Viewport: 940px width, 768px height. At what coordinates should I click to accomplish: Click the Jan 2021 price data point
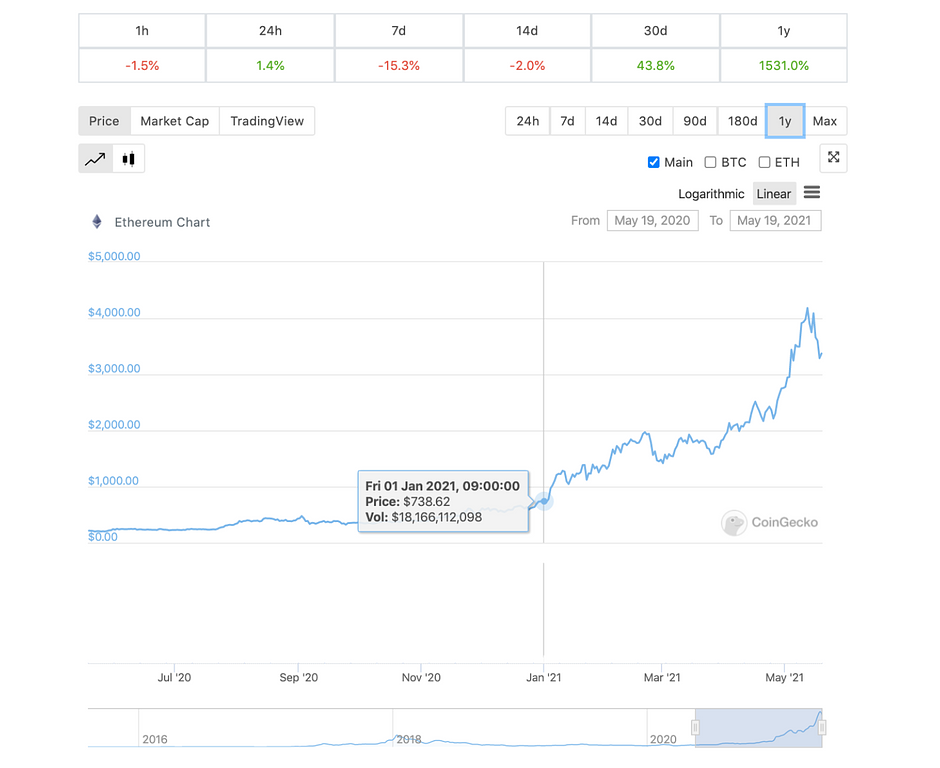click(544, 501)
